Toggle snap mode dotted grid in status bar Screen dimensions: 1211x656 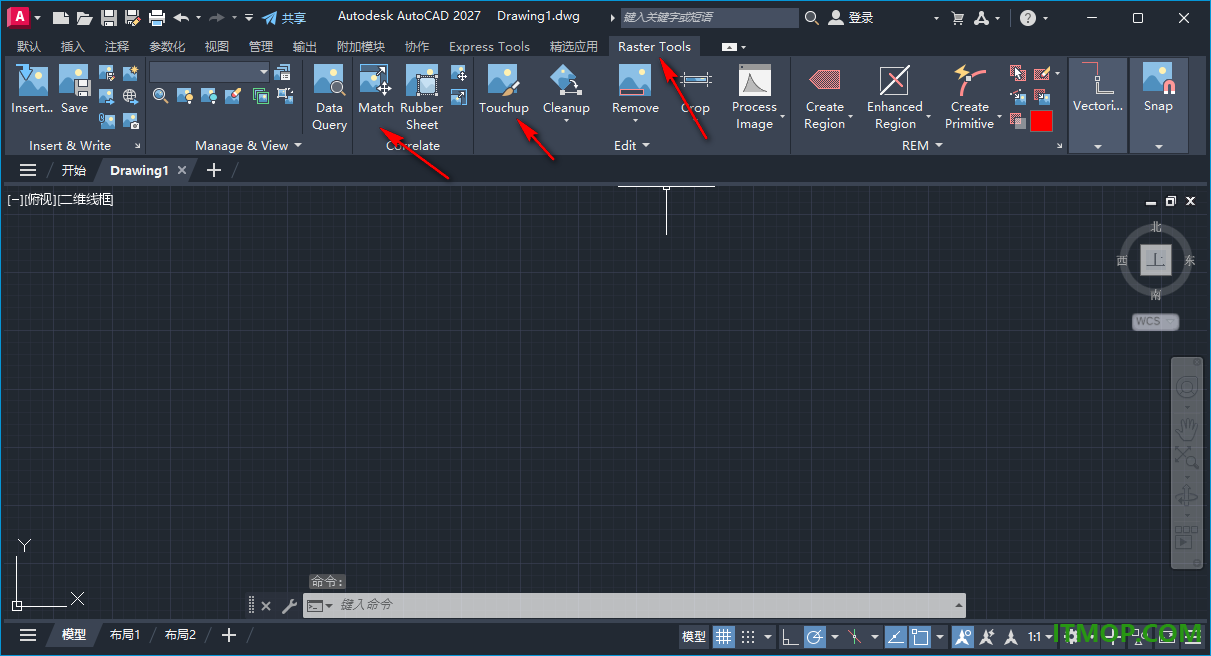(x=748, y=636)
